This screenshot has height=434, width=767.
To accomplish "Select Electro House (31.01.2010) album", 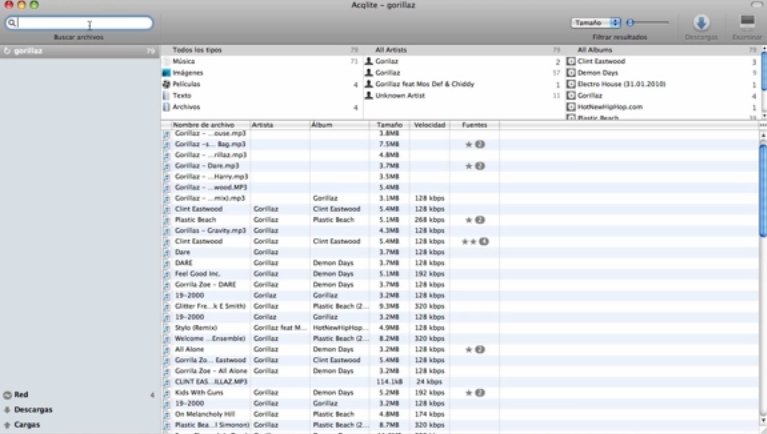I will 663,84.
